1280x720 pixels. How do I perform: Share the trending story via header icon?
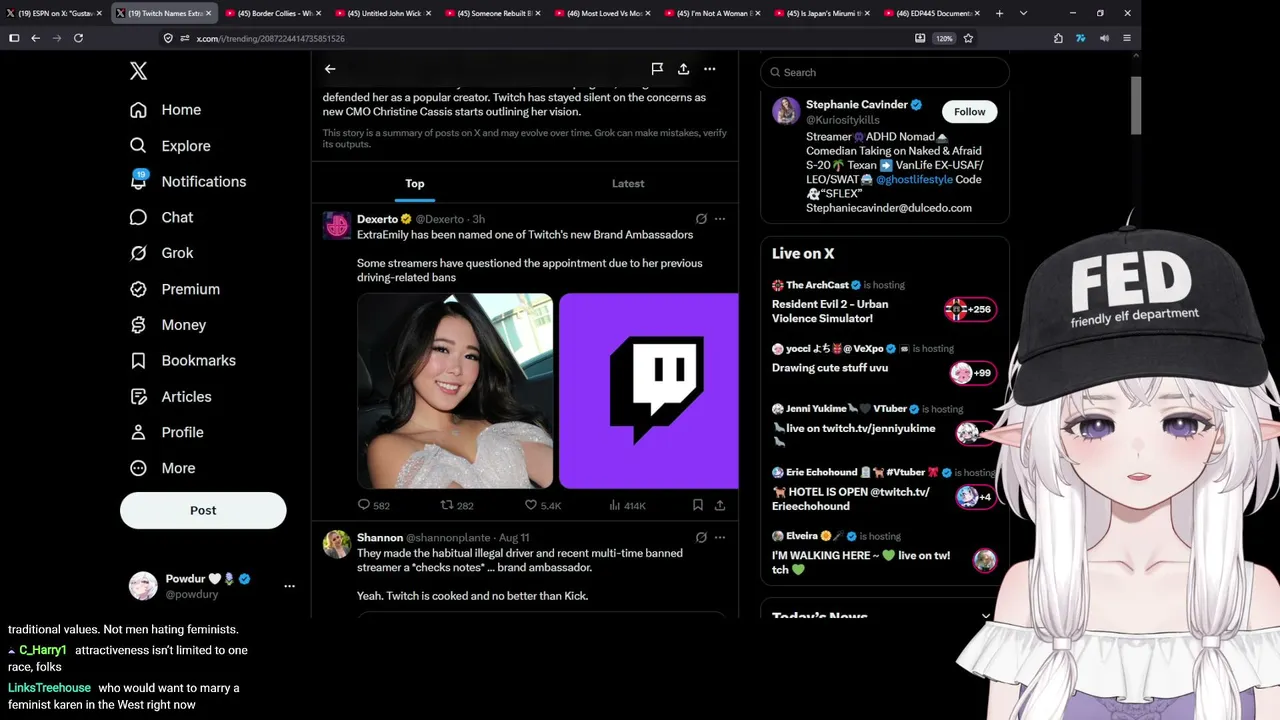click(683, 69)
